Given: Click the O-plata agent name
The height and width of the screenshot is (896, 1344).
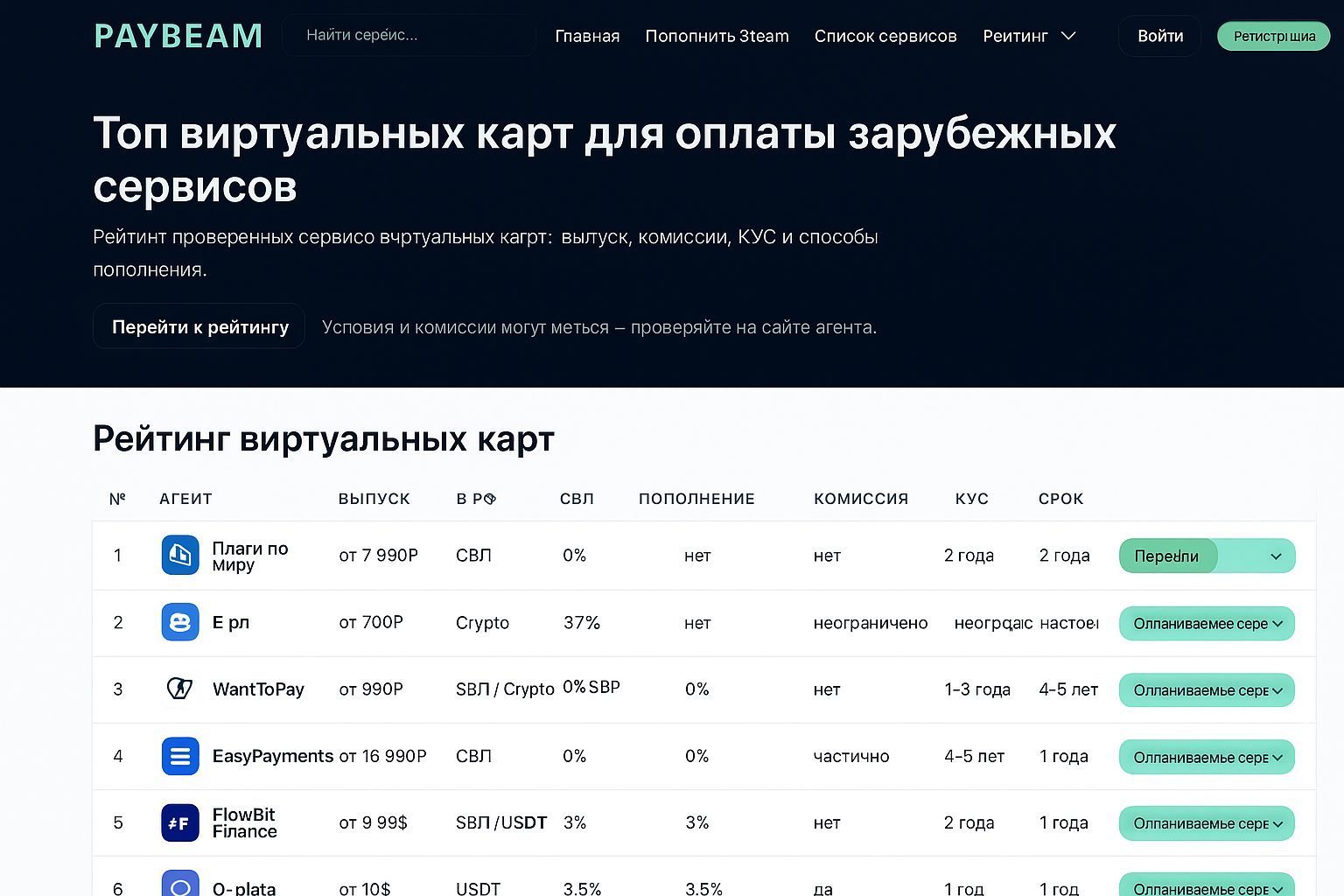Looking at the screenshot, I should click(x=244, y=888).
